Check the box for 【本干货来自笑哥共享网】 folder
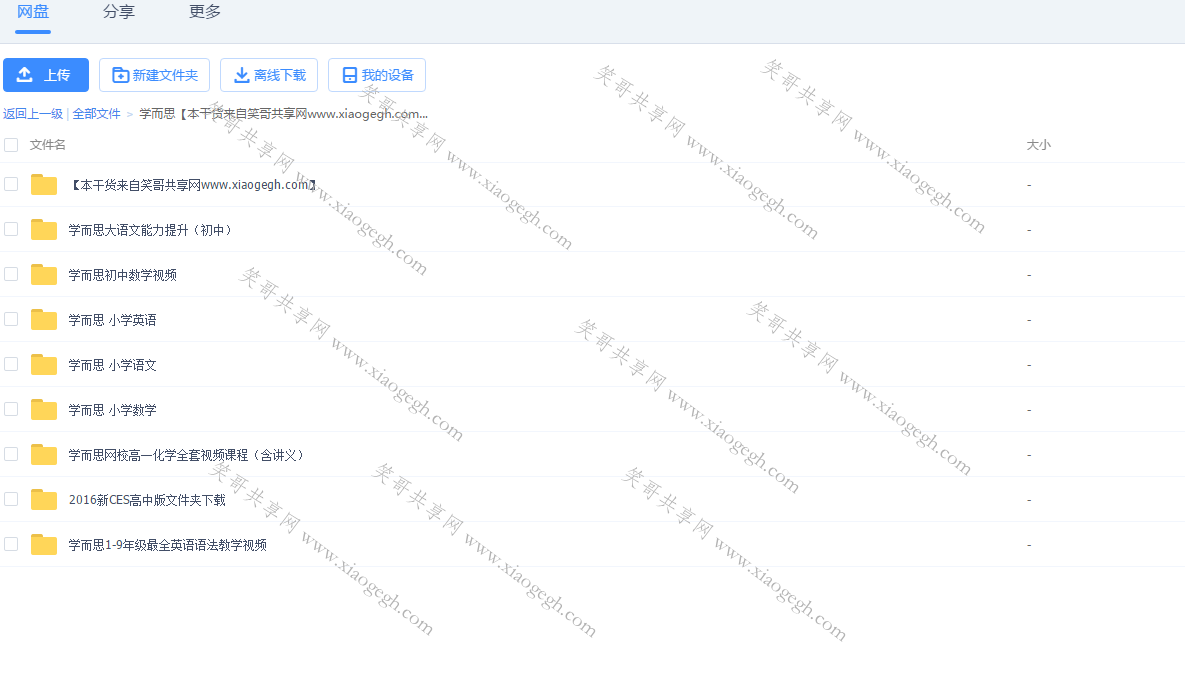The image size is (1185, 696). click(x=11, y=184)
